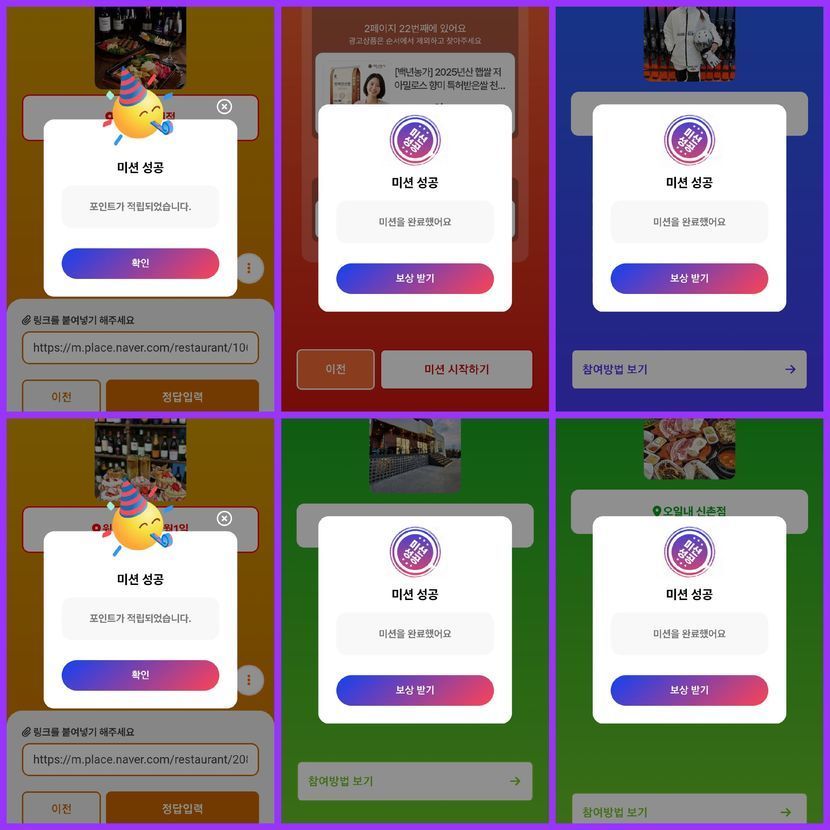The image size is (830, 830).
Task: Tap the mission stamp badge in bottom-middle popup
Action: coord(415,552)
